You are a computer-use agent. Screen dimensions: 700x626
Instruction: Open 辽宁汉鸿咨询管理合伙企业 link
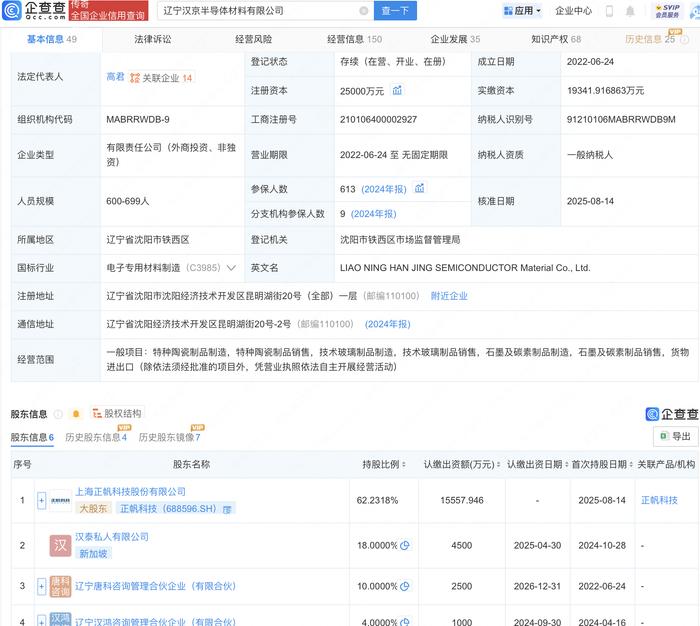point(155,622)
